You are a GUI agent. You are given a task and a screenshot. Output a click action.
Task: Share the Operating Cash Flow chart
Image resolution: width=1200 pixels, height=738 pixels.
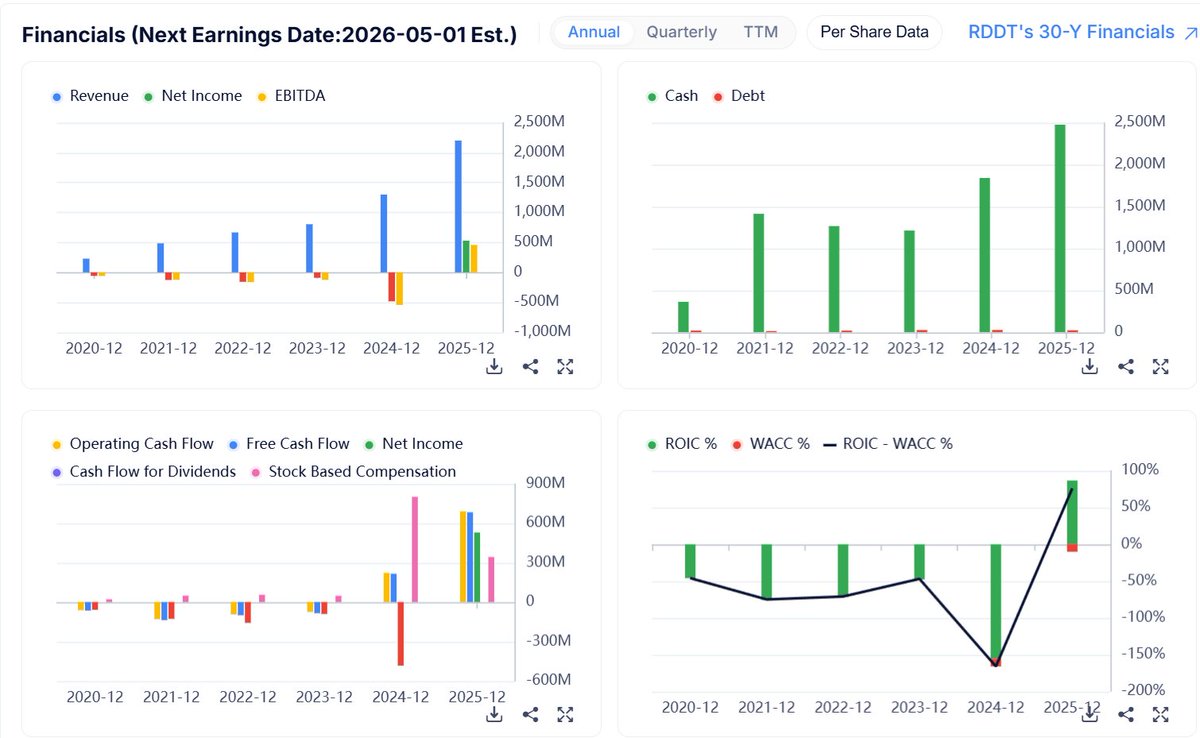[x=530, y=714]
